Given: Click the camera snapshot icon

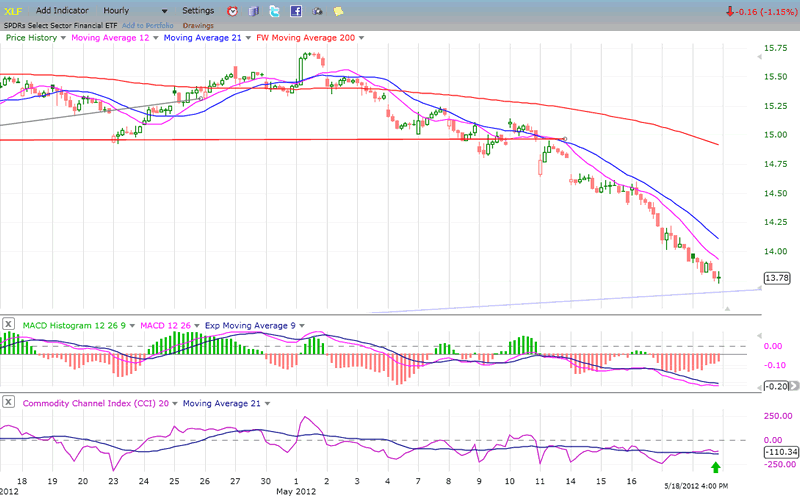Looking at the screenshot, I should [318, 11].
